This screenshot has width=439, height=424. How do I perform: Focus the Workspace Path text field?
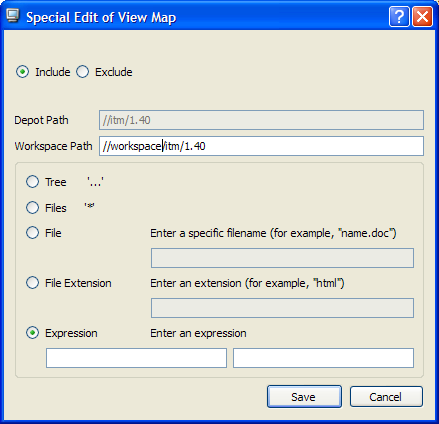tap(261, 146)
